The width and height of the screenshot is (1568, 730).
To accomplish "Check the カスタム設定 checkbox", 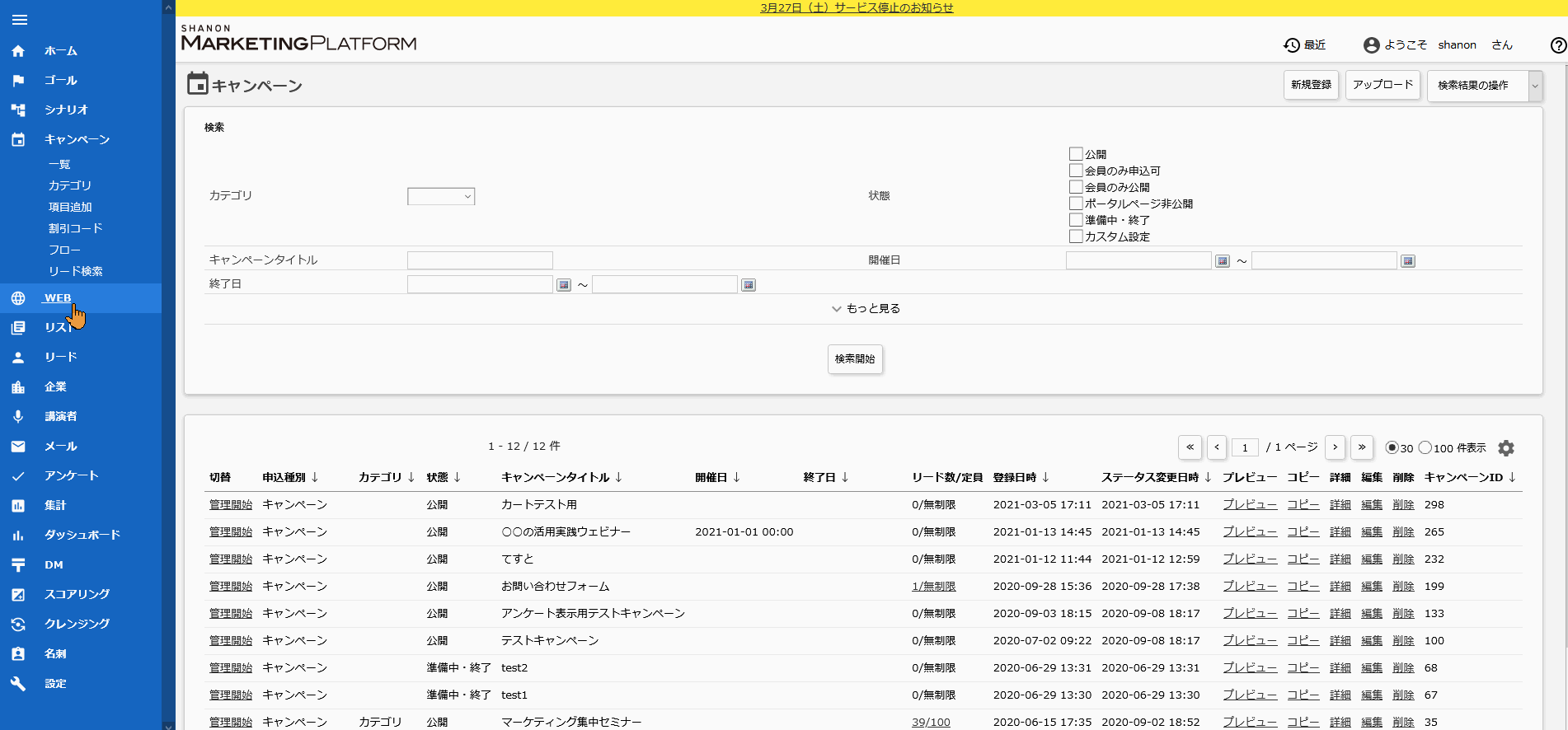I will (1076, 236).
